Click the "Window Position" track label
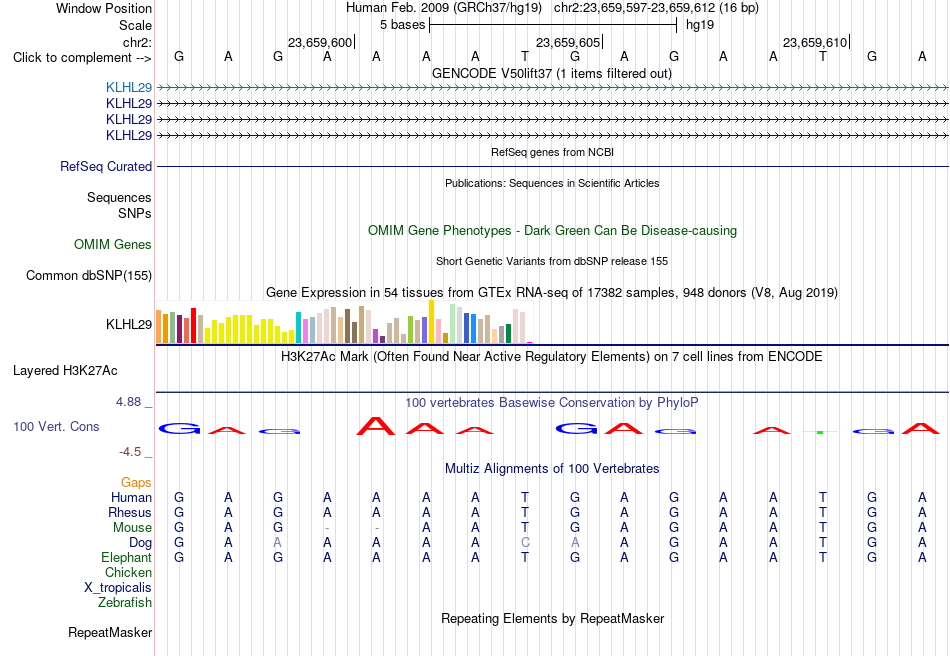The width and height of the screenshot is (950, 656). 104,8
